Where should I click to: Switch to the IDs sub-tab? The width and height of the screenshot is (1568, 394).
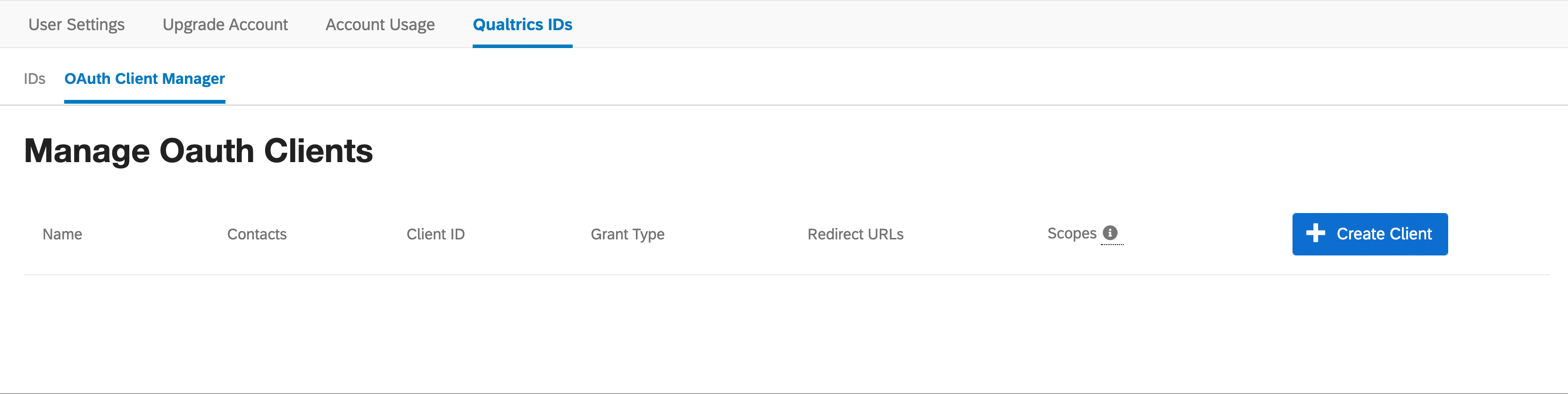(x=34, y=78)
